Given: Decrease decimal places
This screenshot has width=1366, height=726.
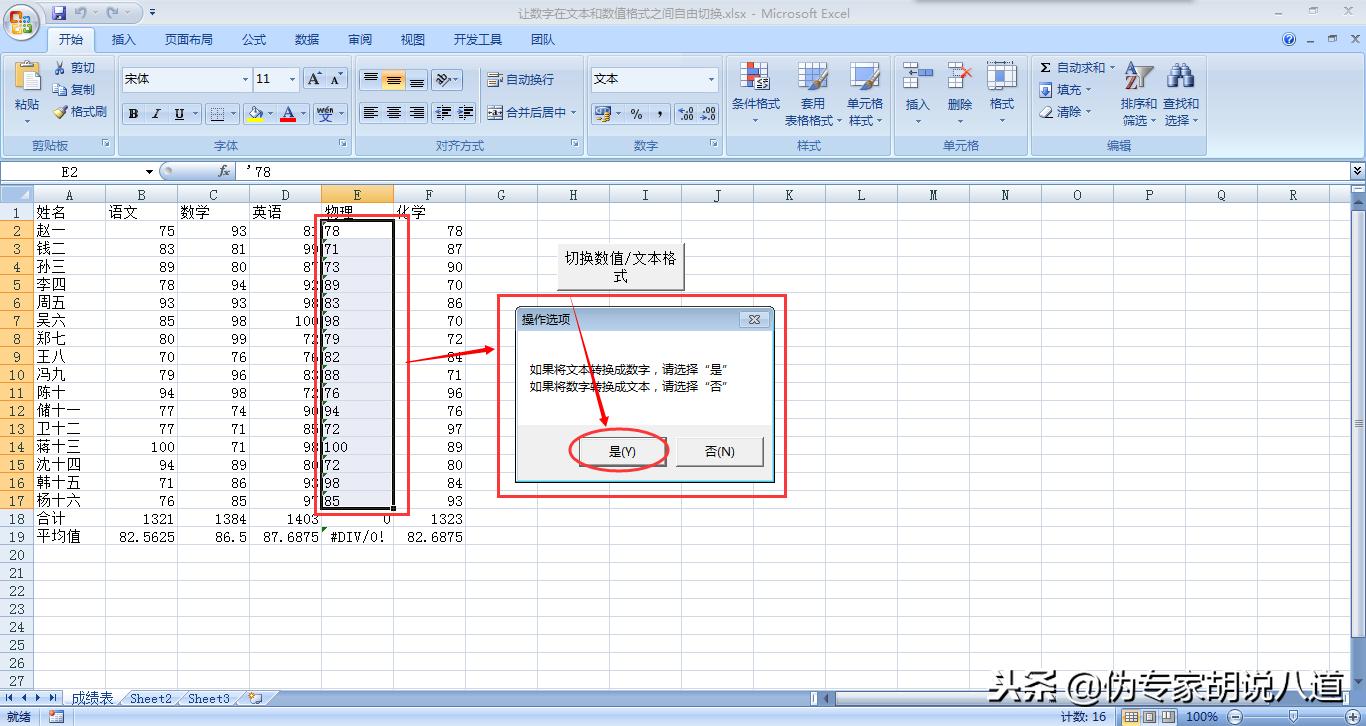Looking at the screenshot, I should tap(708, 114).
